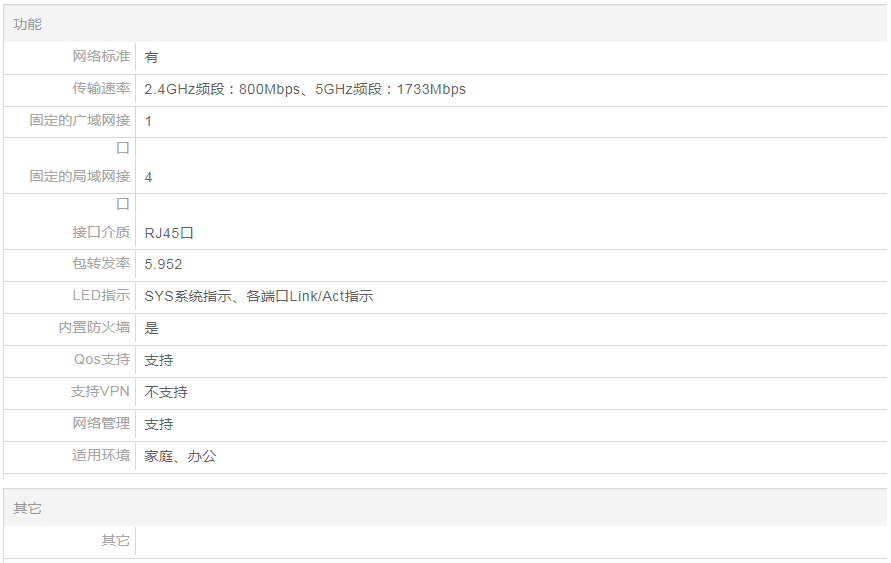The width and height of the screenshot is (891, 563).
Task: Select the 家庭、办公 environment value
Action: (x=180, y=457)
